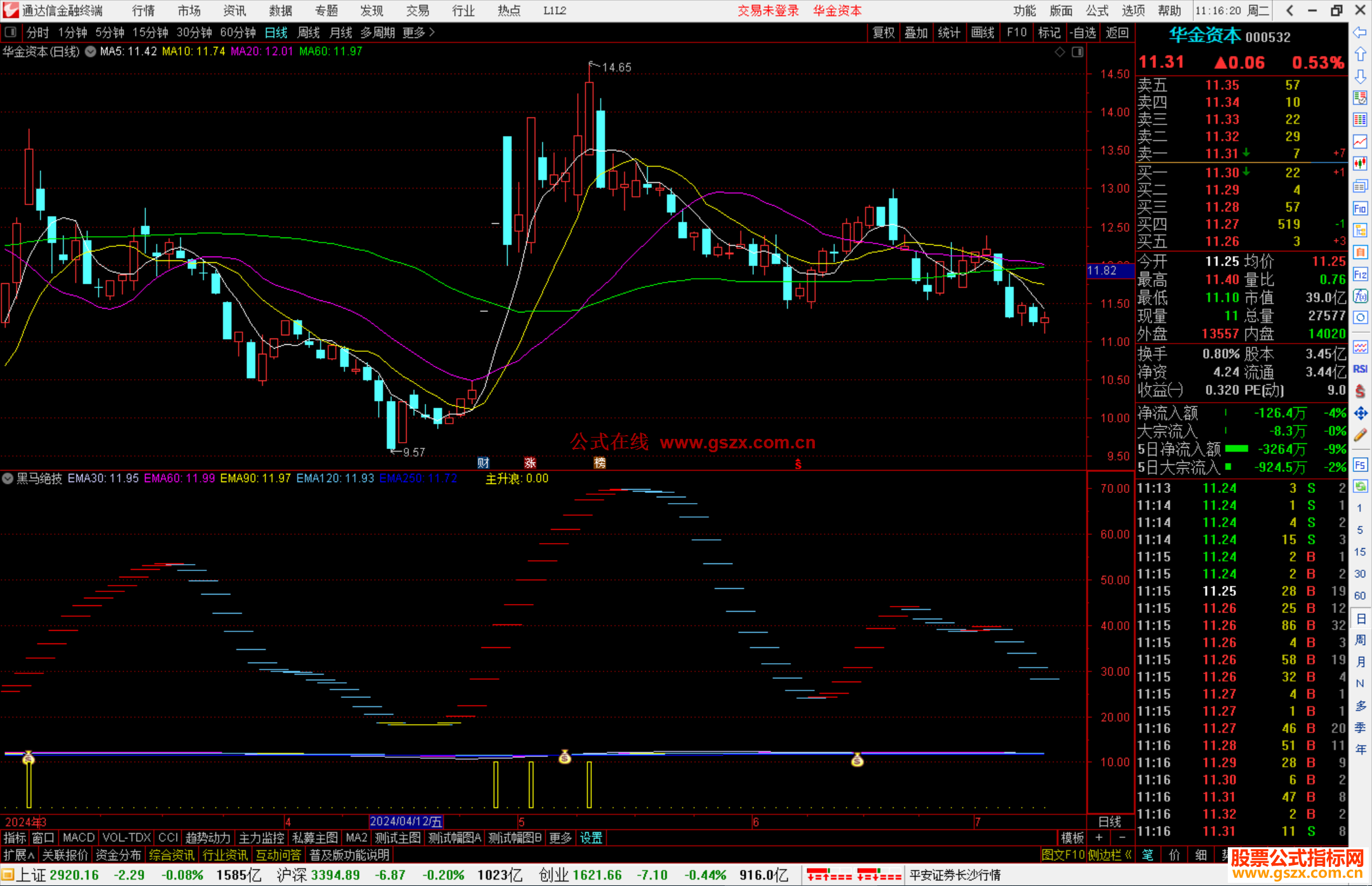Image resolution: width=1372 pixels, height=886 pixels.
Task: Click the formula f(x) sidebar icon
Action: pos(1360,296)
